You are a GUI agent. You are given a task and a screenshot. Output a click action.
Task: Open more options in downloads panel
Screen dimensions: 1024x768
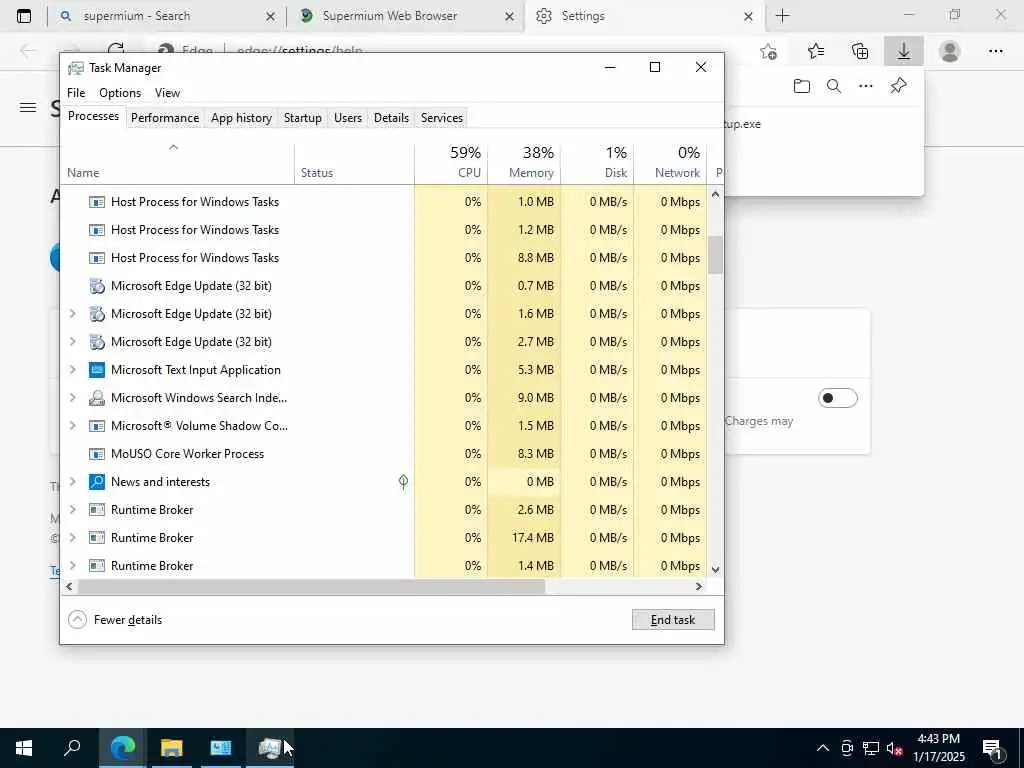tap(866, 86)
